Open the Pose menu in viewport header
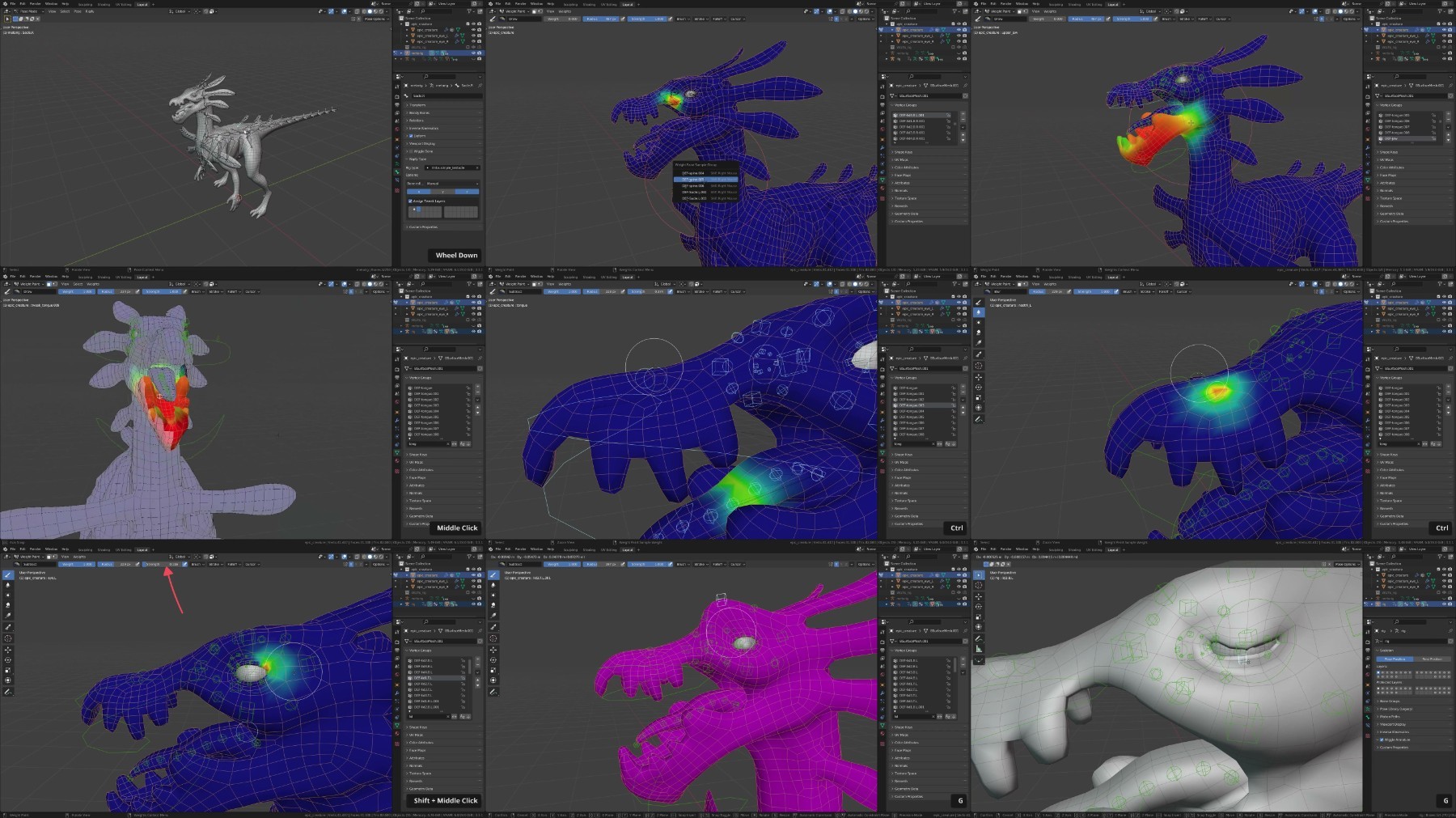This screenshot has width=1456, height=818. pos(78,11)
